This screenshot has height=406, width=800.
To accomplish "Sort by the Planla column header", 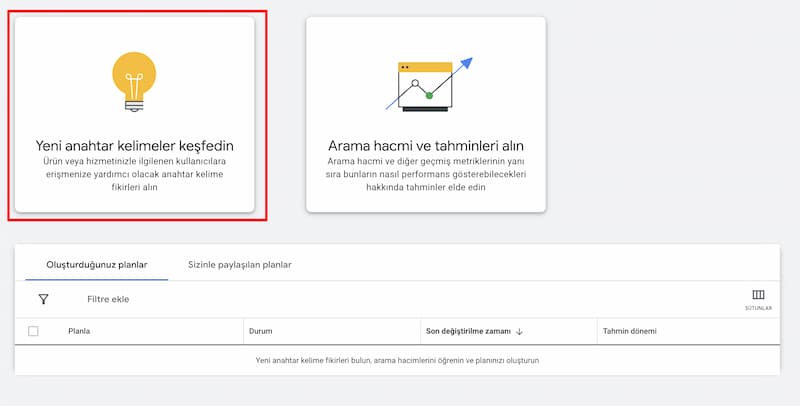I will tap(79, 331).
